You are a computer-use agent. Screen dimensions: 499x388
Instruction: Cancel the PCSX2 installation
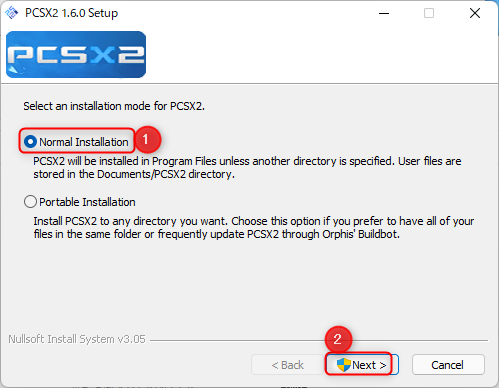pos(448,365)
